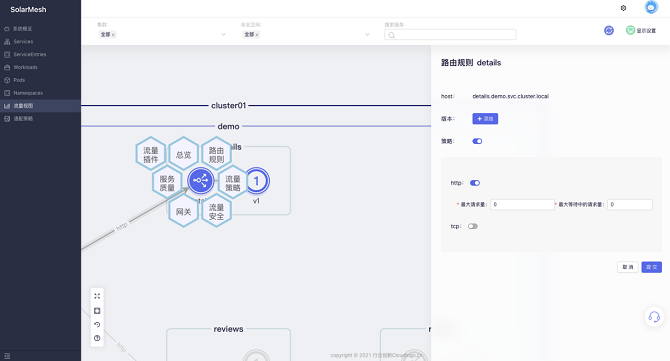Click the fullscreen fit icon on canvas toolbar

(x=97, y=296)
